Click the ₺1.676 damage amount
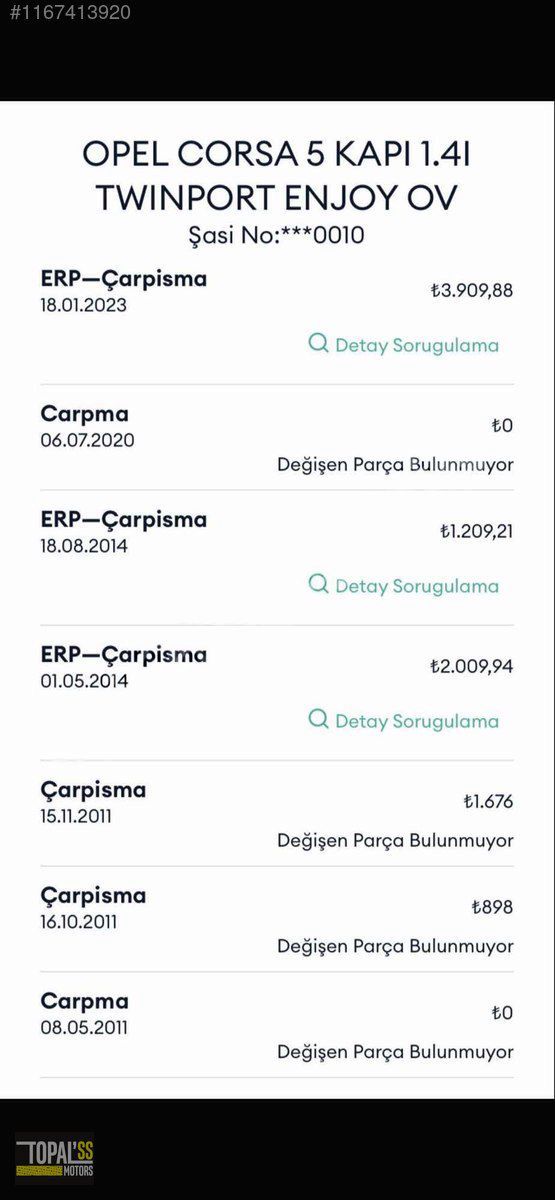Screen dimensions: 555x1200 [x=488, y=801]
